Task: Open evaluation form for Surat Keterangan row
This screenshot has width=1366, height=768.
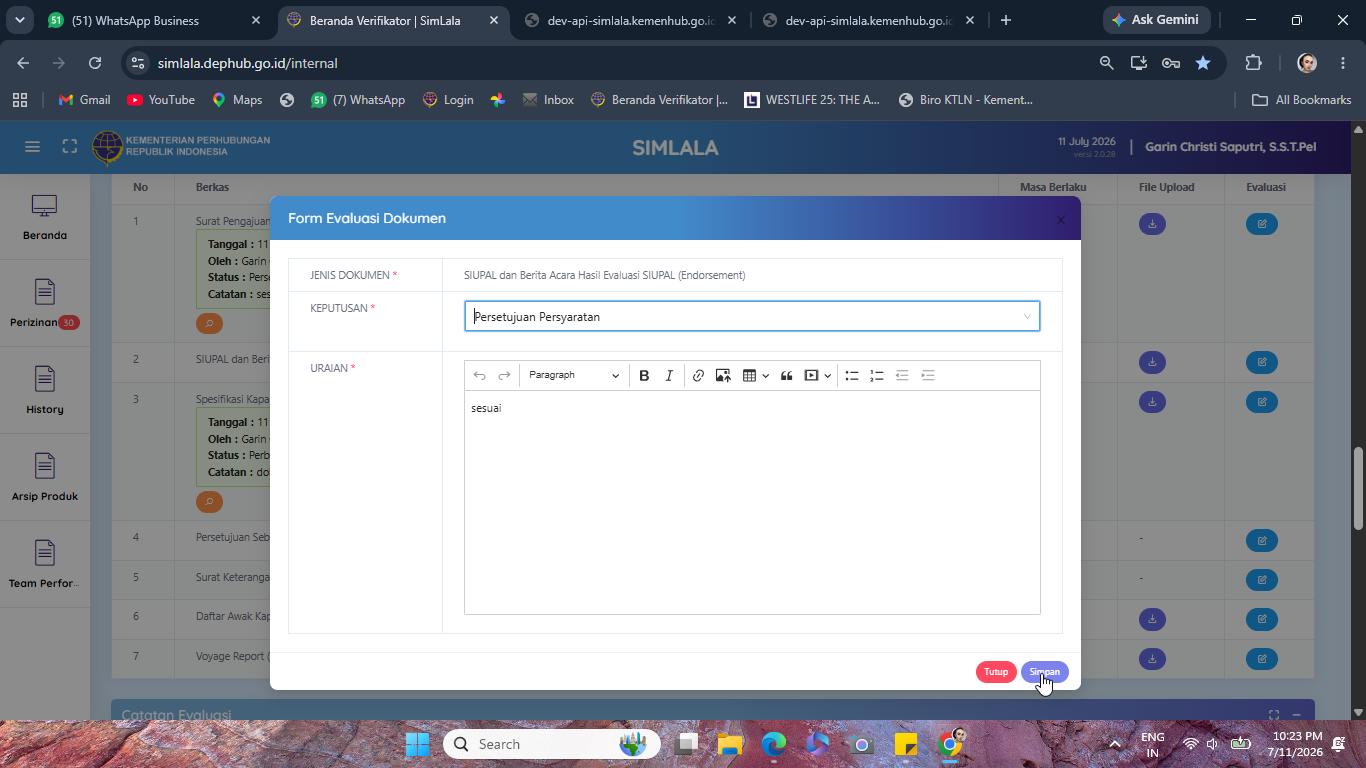Action: pos(1262,580)
